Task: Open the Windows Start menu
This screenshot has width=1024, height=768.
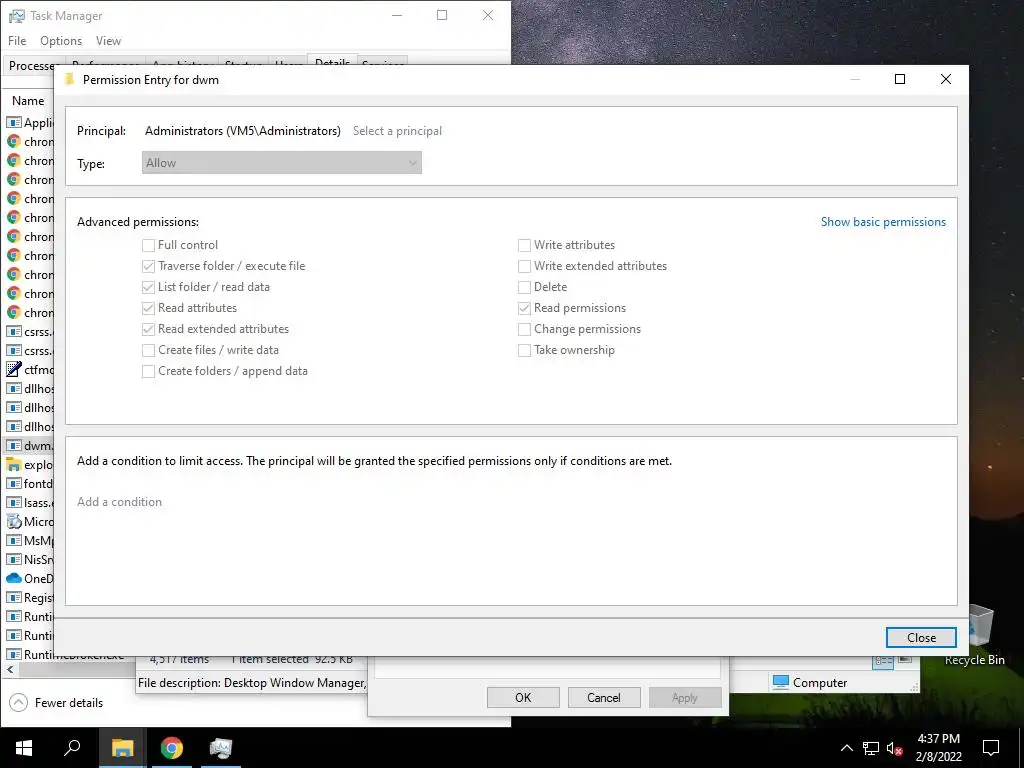Action: coord(24,748)
